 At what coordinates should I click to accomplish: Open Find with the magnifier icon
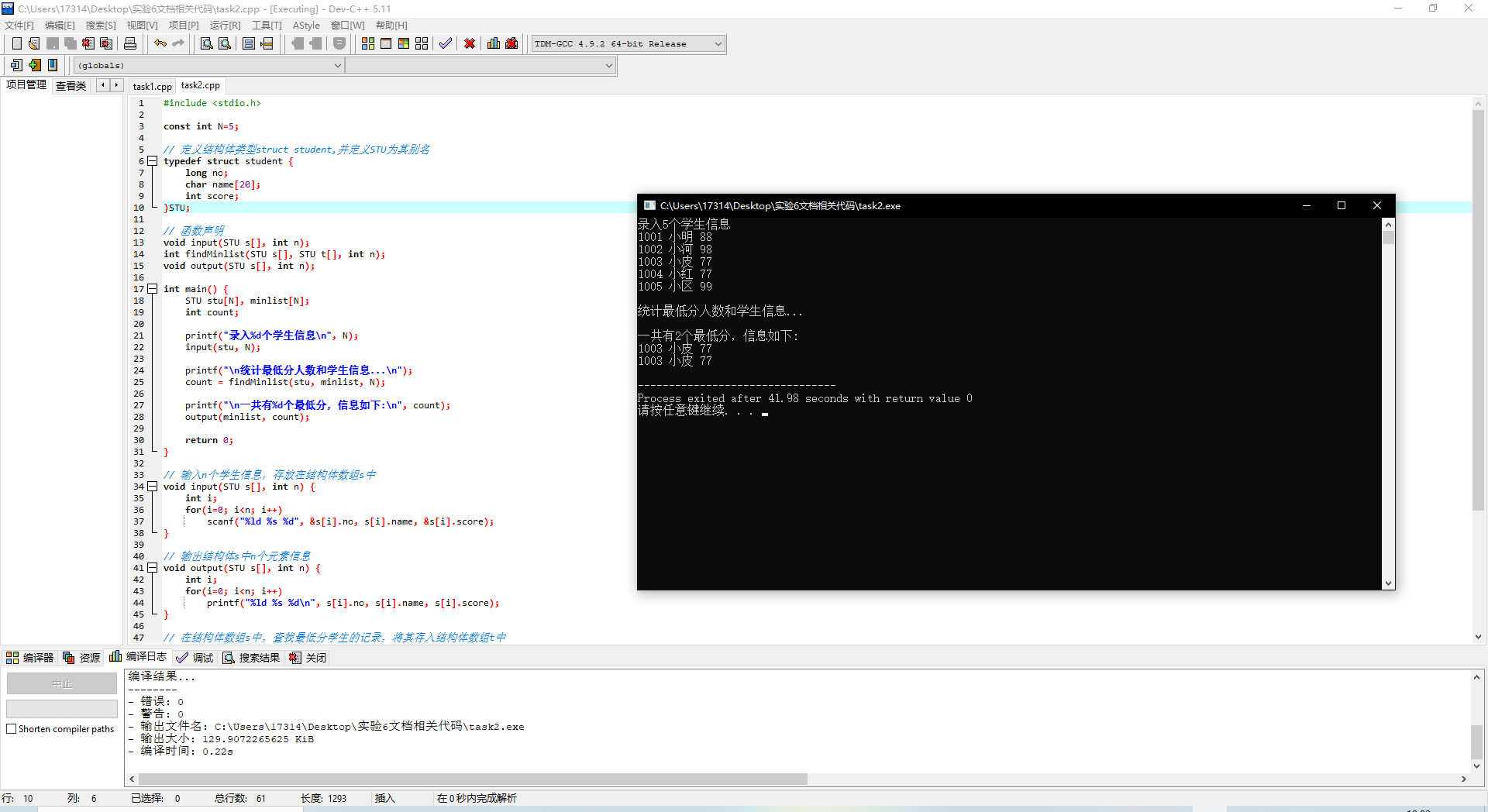pos(207,43)
